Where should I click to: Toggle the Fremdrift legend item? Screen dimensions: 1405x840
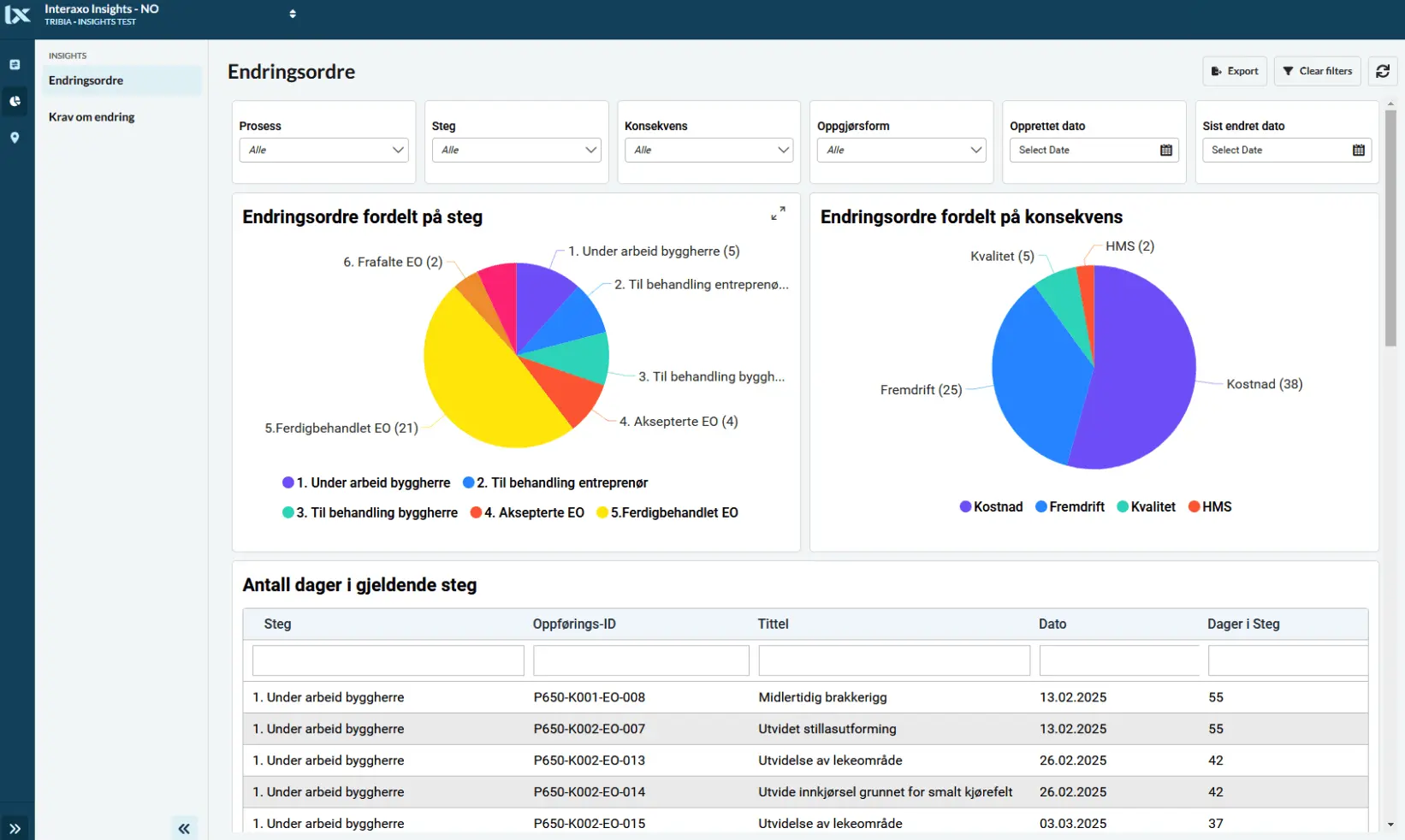(1070, 507)
